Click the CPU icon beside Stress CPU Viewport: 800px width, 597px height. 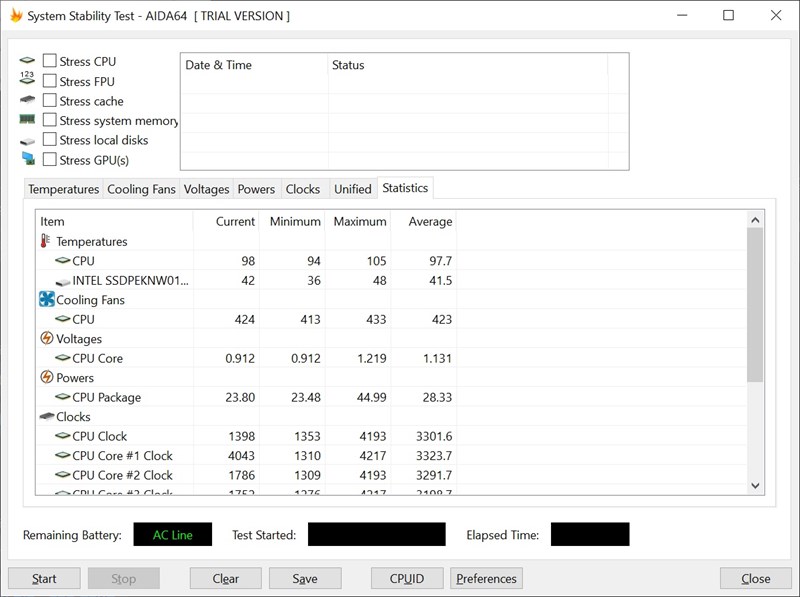pos(27,60)
